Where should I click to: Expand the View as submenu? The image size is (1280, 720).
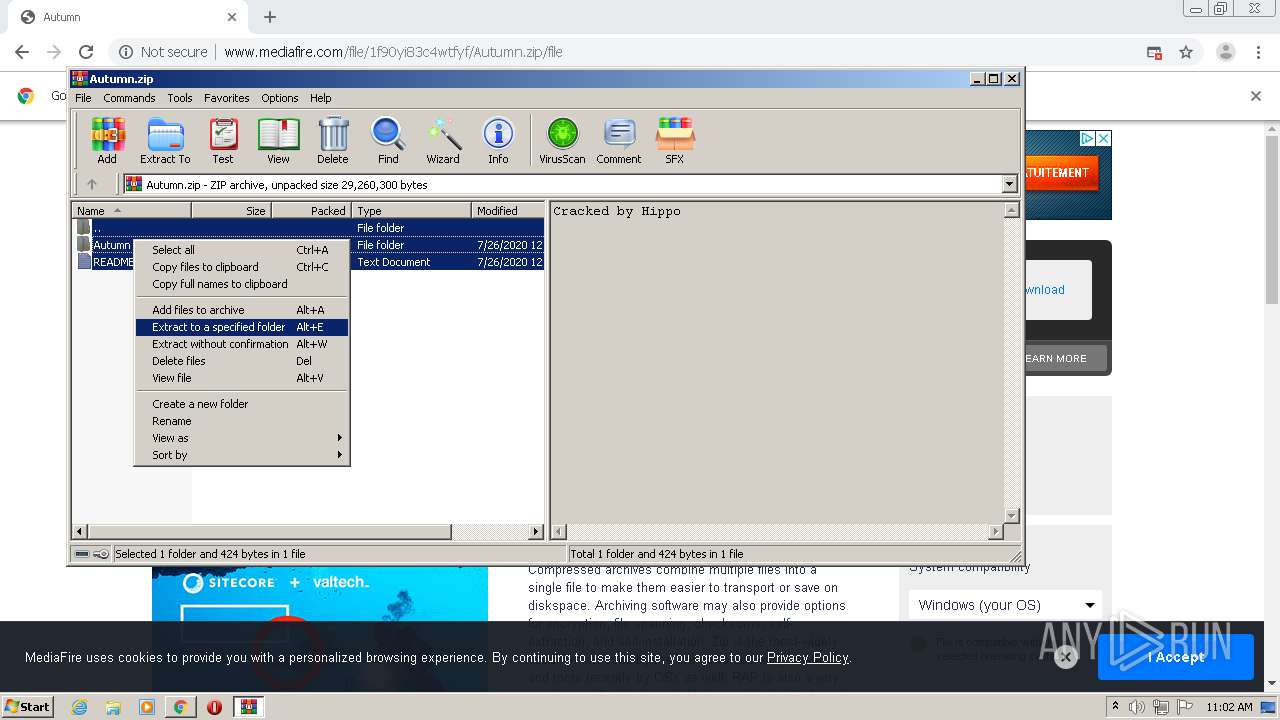click(x=242, y=438)
